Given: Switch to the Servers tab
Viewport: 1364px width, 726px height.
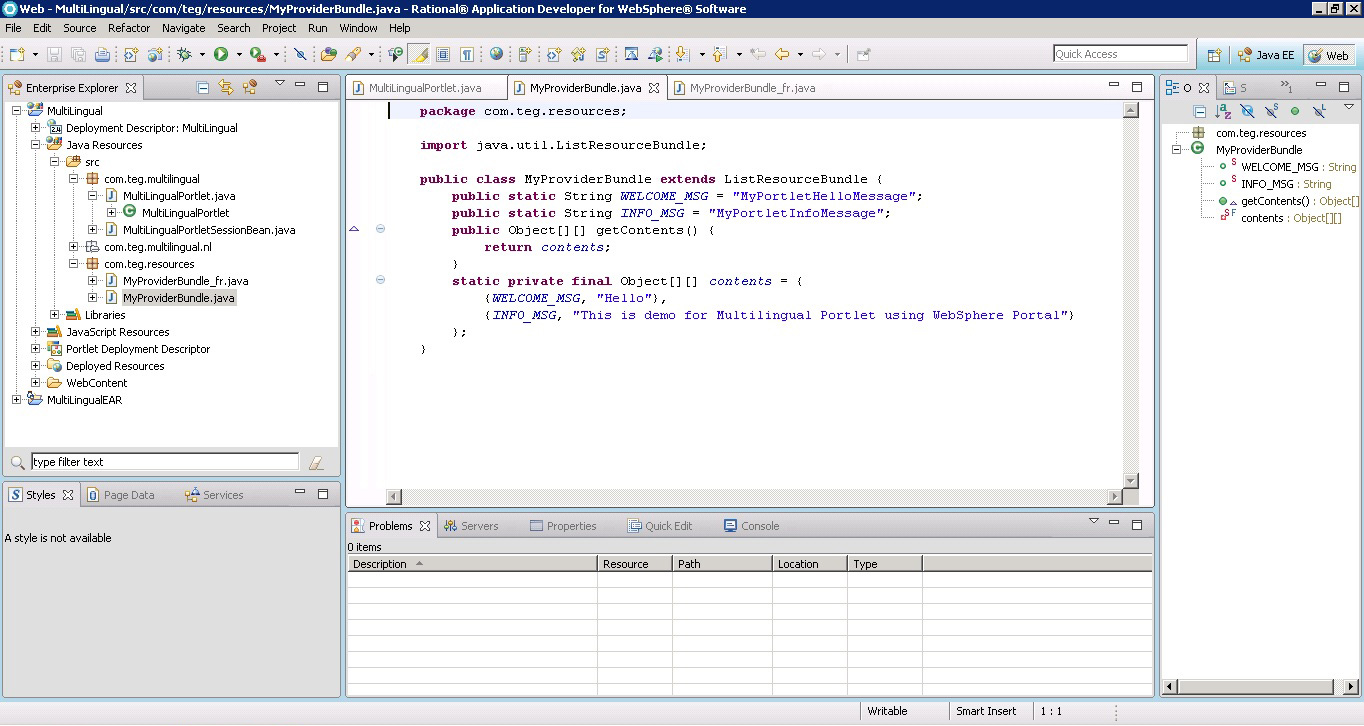Looking at the screenshot, I should (471, 526).
